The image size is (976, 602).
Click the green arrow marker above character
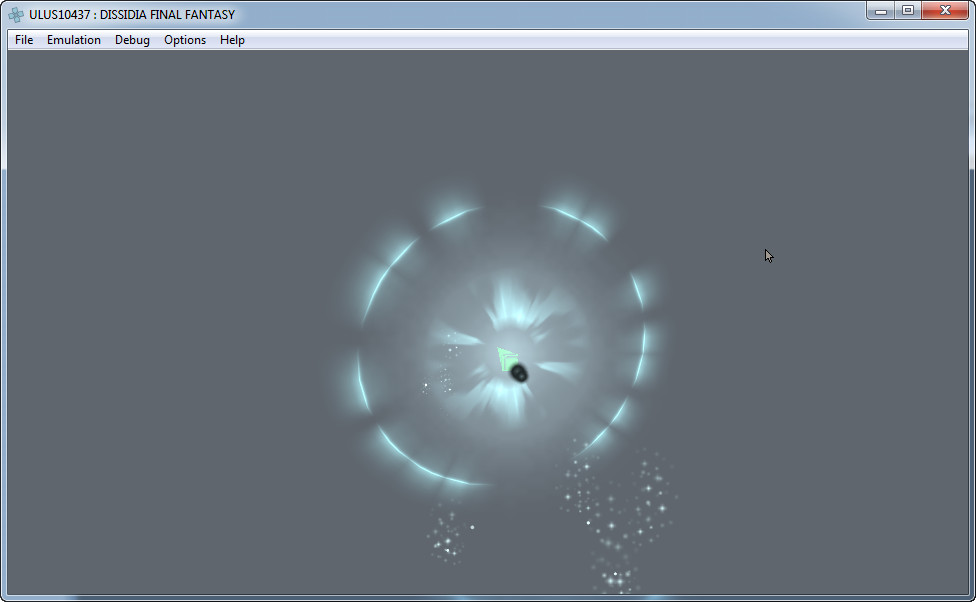point(506,357)
